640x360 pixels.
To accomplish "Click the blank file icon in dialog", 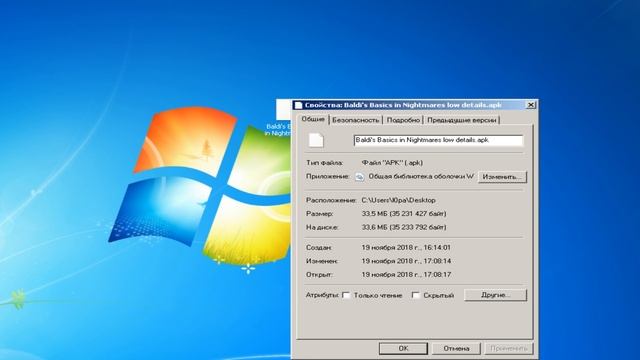I will (x=316, y=140).
